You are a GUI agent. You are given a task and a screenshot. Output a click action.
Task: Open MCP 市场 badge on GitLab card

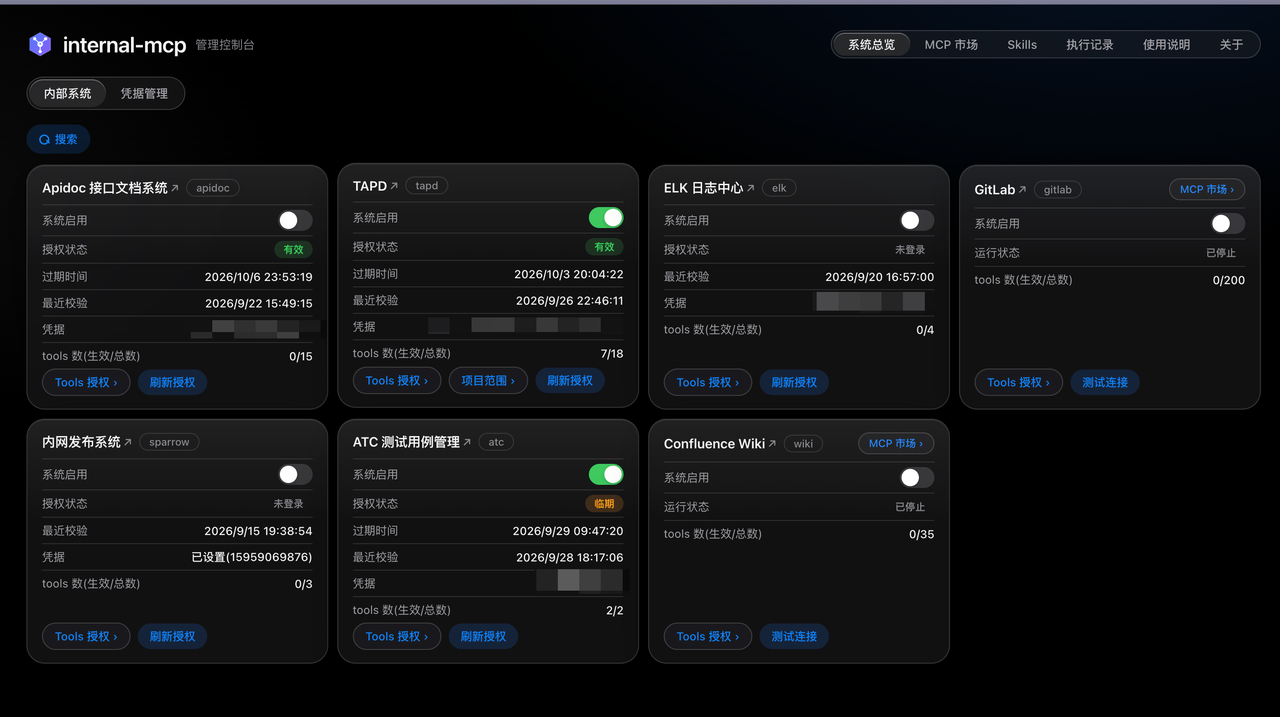click(1207, 189)
